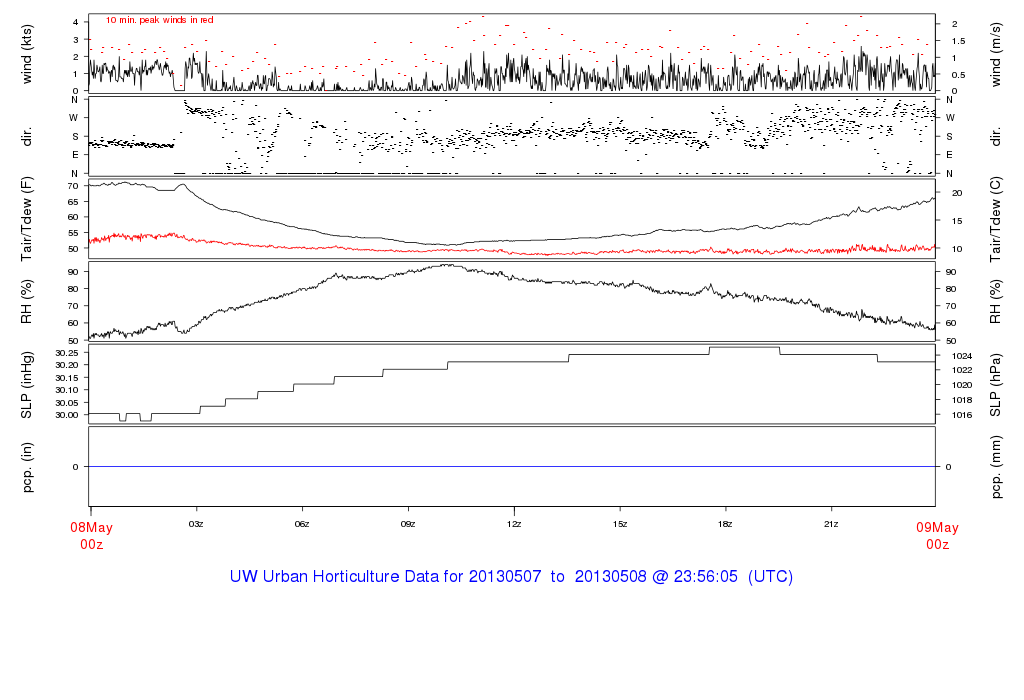
Task: Click the '21z' time axis label
Action: click(831, 524)
